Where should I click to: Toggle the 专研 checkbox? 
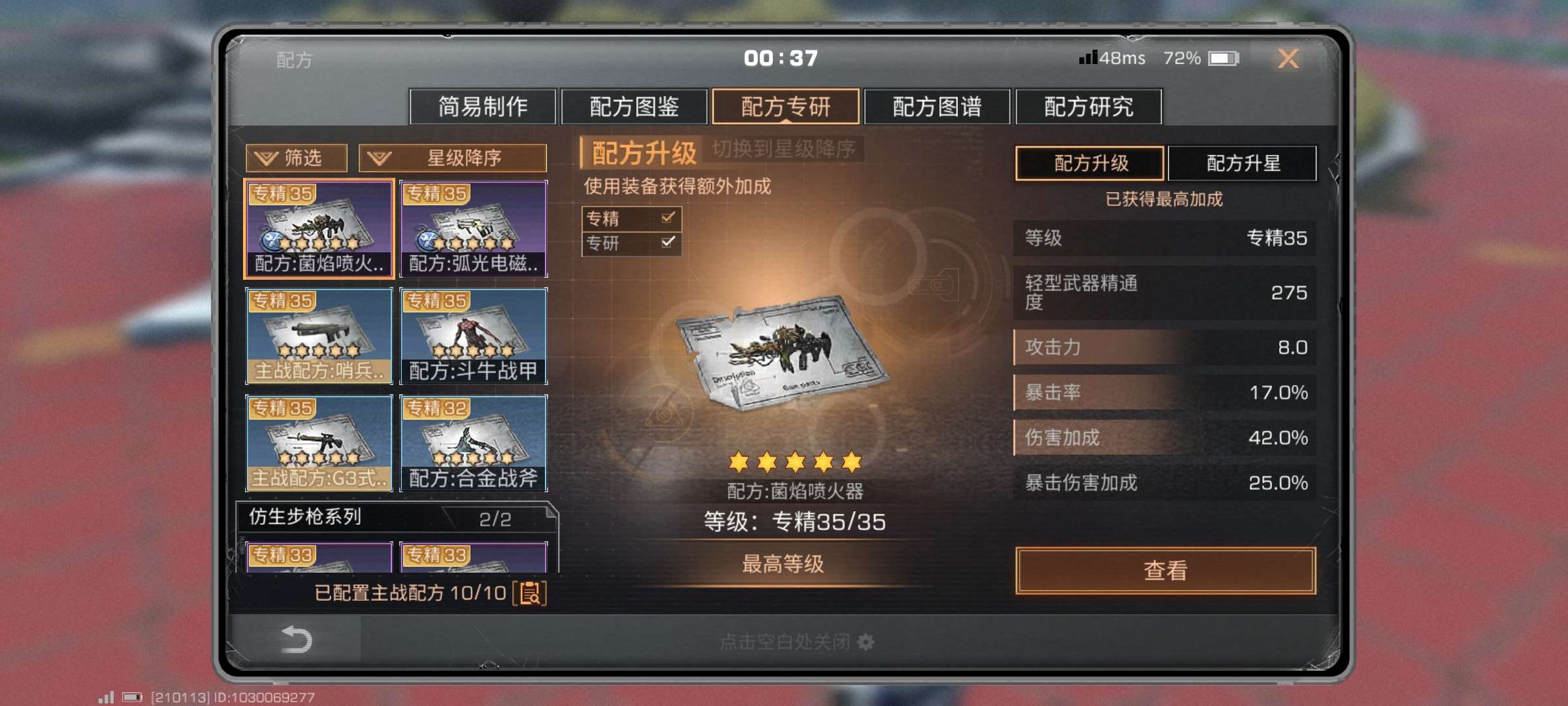[668, 243]
